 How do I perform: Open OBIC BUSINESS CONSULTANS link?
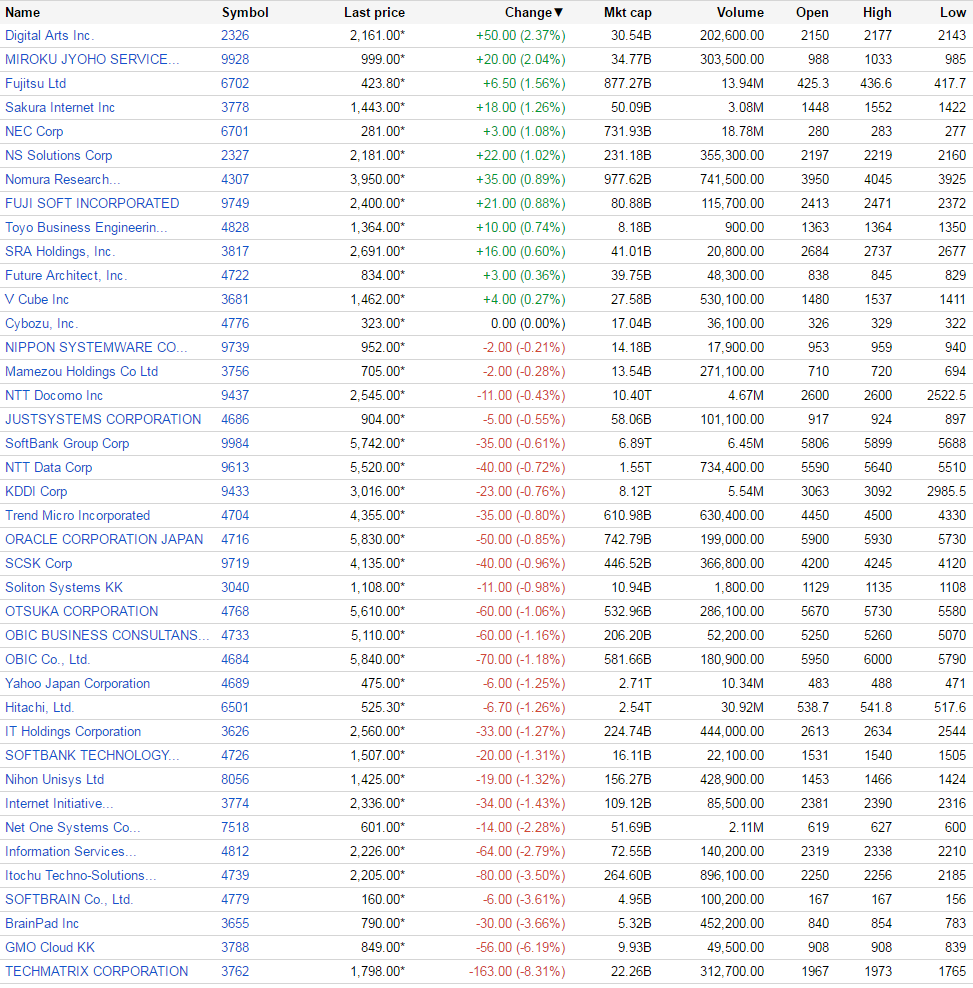pos(107,635)
